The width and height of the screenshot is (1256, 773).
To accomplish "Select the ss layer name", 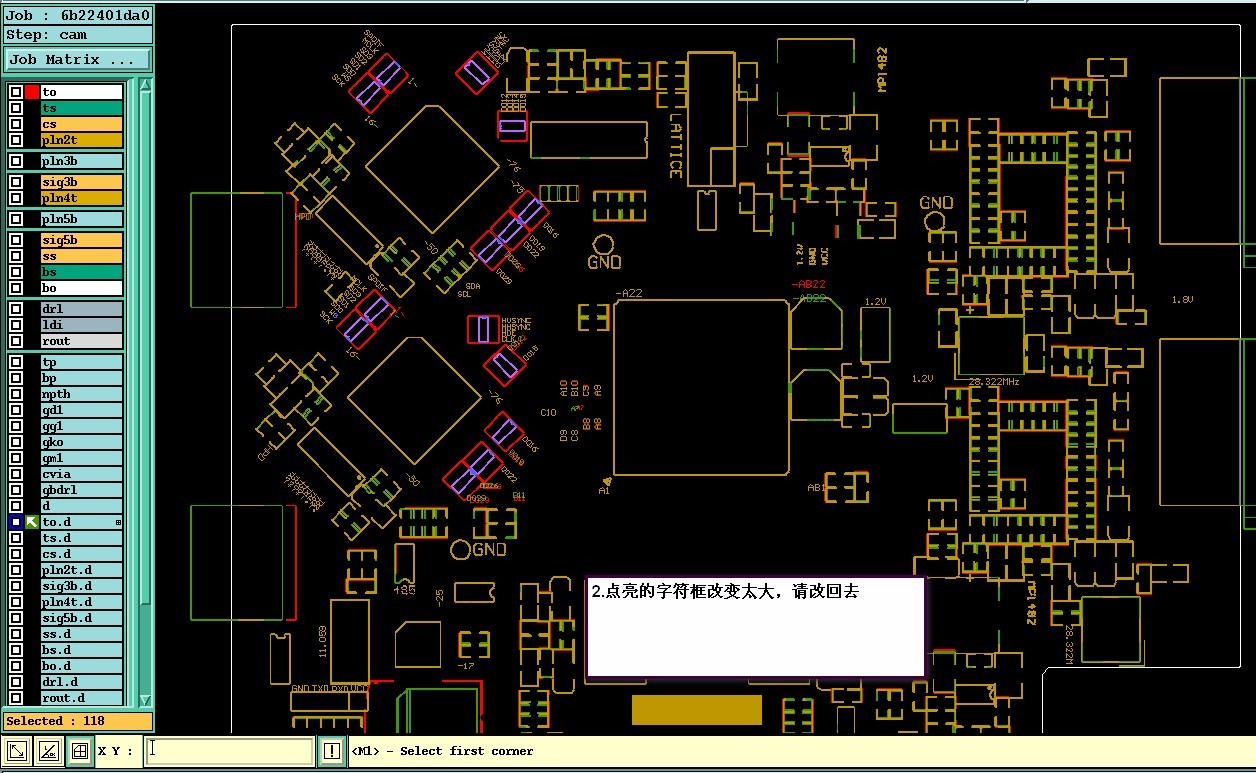I will click(81, 256).
